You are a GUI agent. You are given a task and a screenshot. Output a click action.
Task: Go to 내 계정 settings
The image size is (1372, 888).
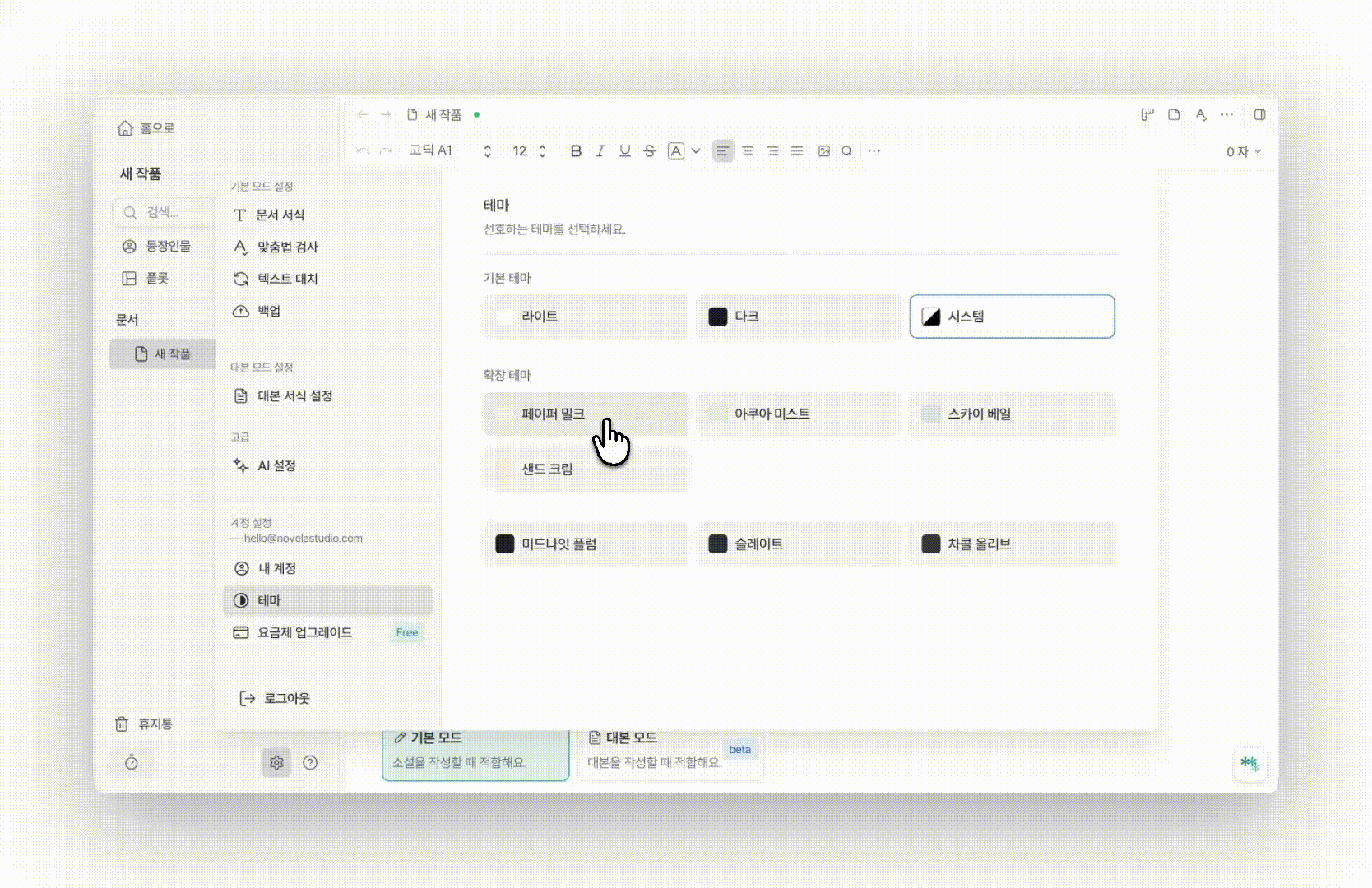coord(276,568)
